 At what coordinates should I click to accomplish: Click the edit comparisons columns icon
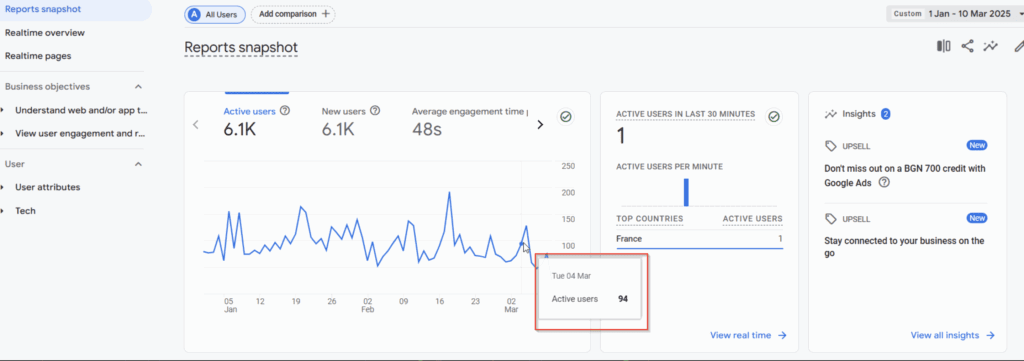tap(943, 46)
